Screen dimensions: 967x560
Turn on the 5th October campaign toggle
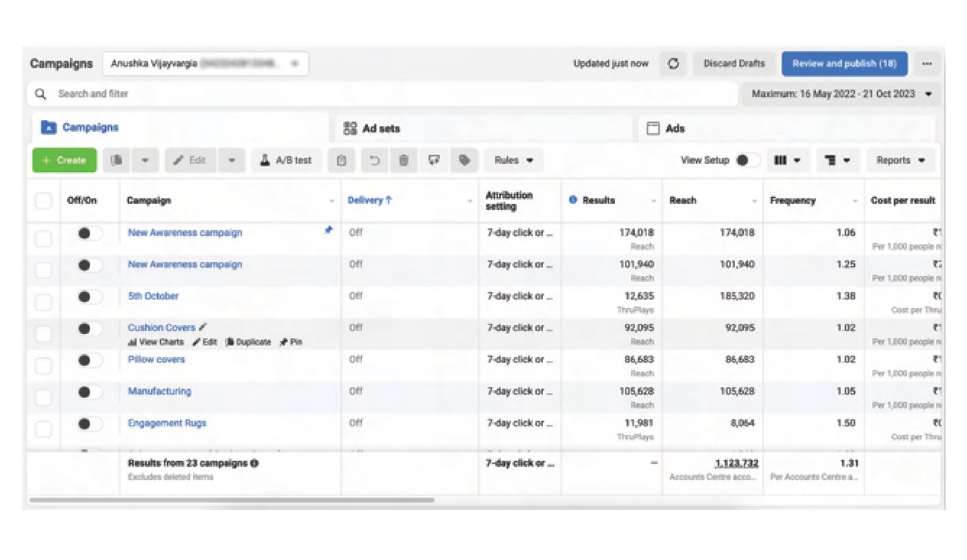tap(89, 297)
